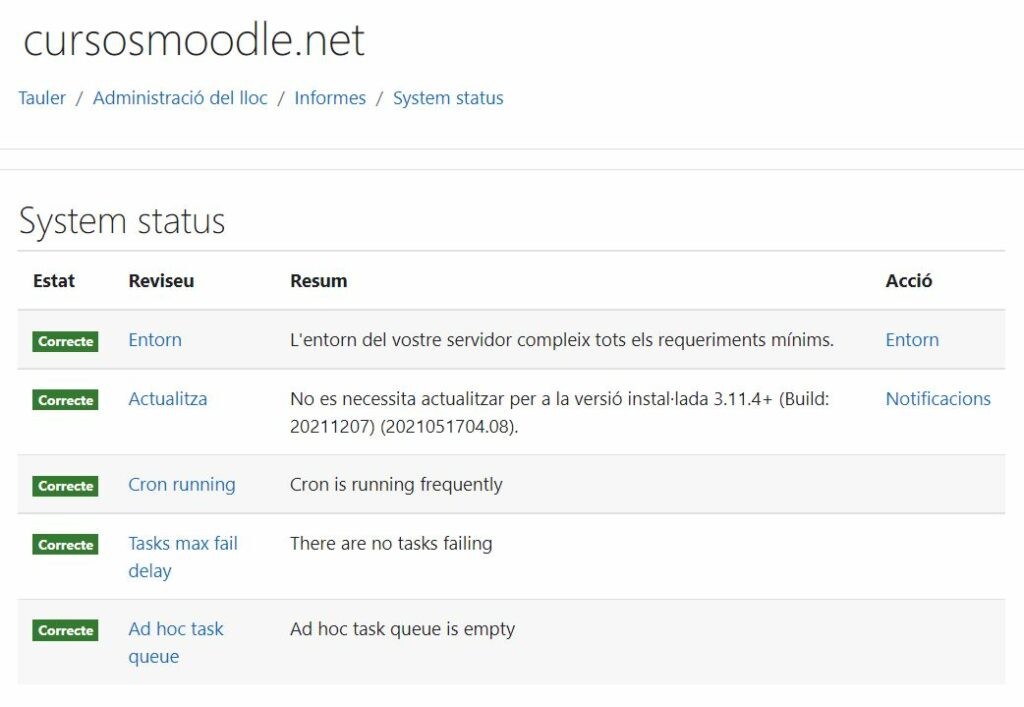Screen dimensions: 1024x707
Task: Open the Entorn action link
Action: [x=911, y=340]
